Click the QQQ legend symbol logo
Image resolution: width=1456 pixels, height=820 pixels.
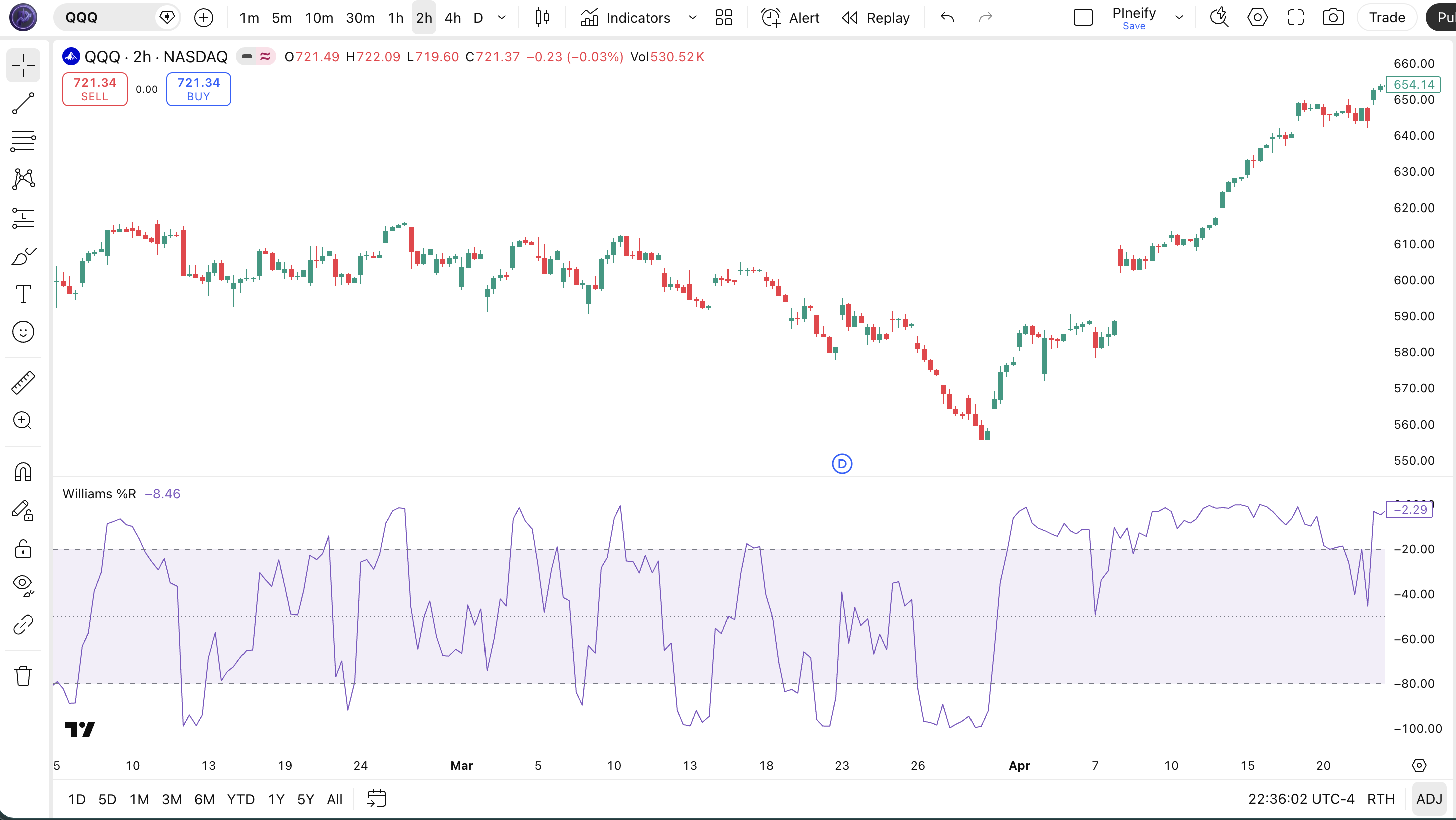[x=71, y=56]
